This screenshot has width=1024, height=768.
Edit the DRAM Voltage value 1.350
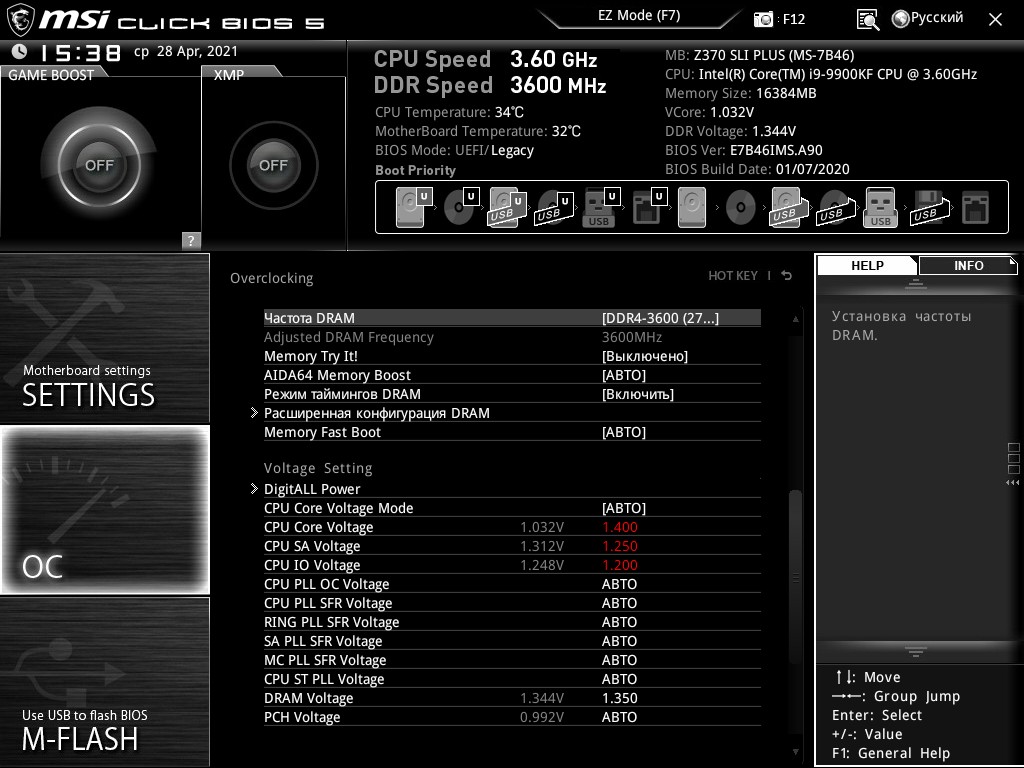(x=619, y=698)
